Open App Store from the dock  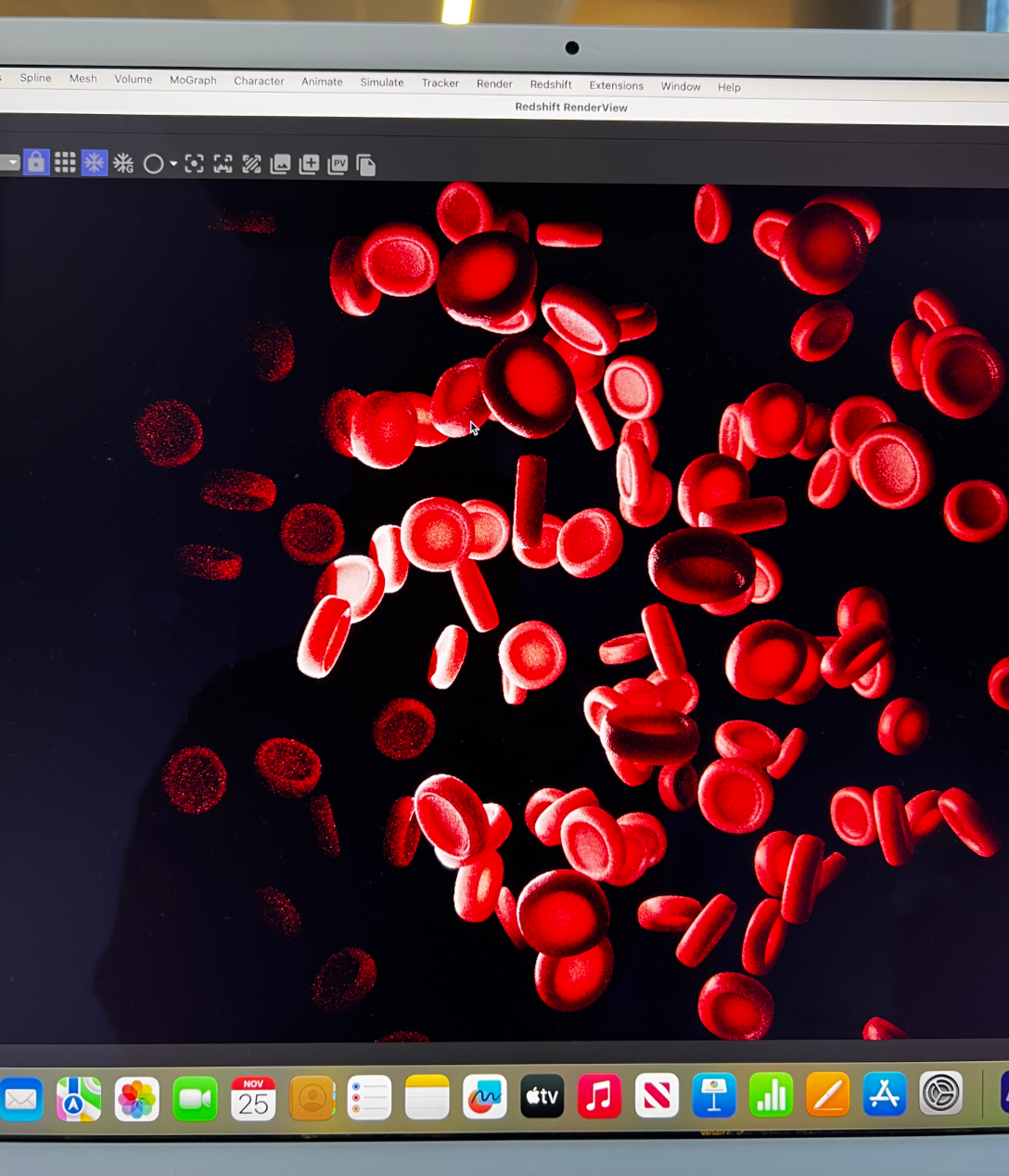(885, 1095)
